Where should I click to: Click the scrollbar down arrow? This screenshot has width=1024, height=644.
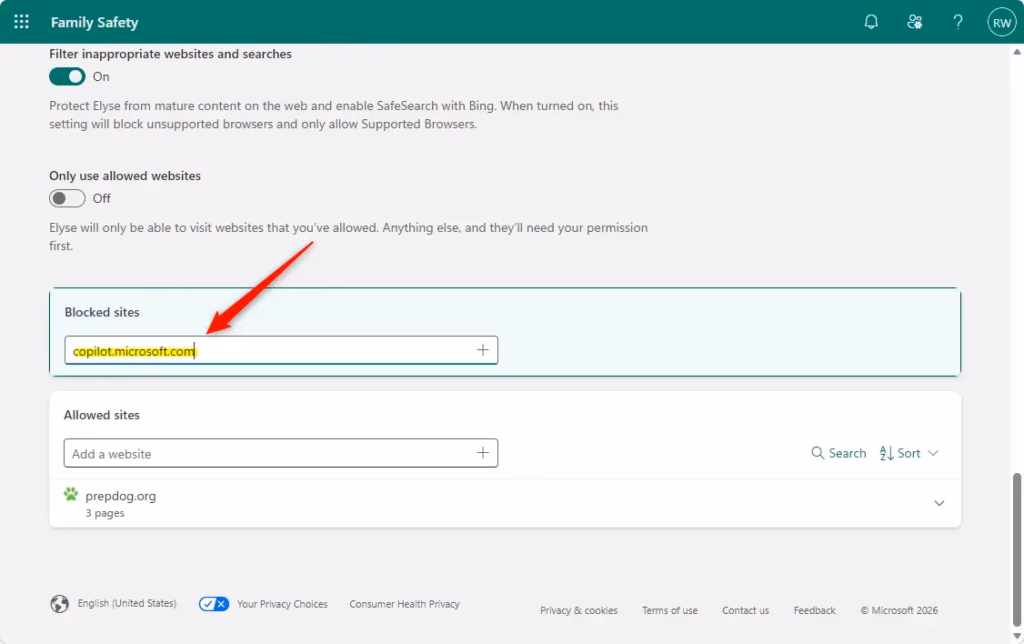[x=1017, y=636]
